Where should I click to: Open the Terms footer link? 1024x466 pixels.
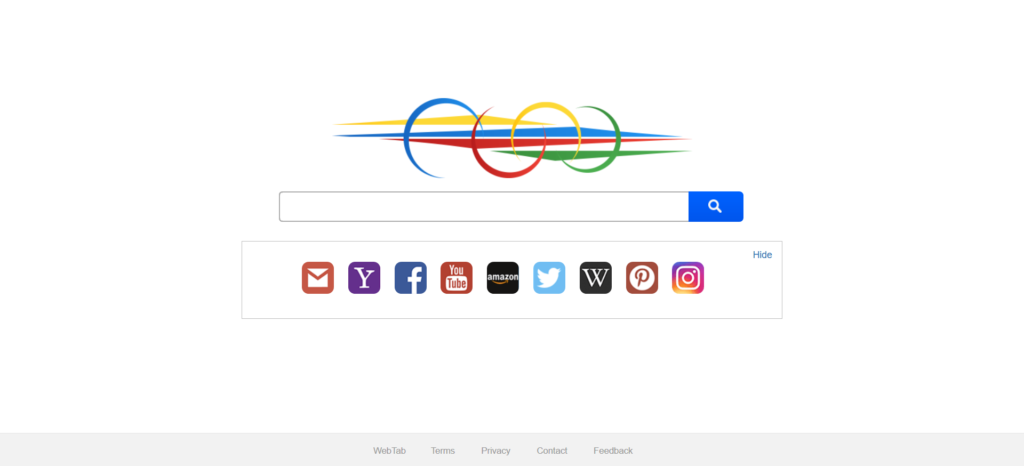pos(443,450)
